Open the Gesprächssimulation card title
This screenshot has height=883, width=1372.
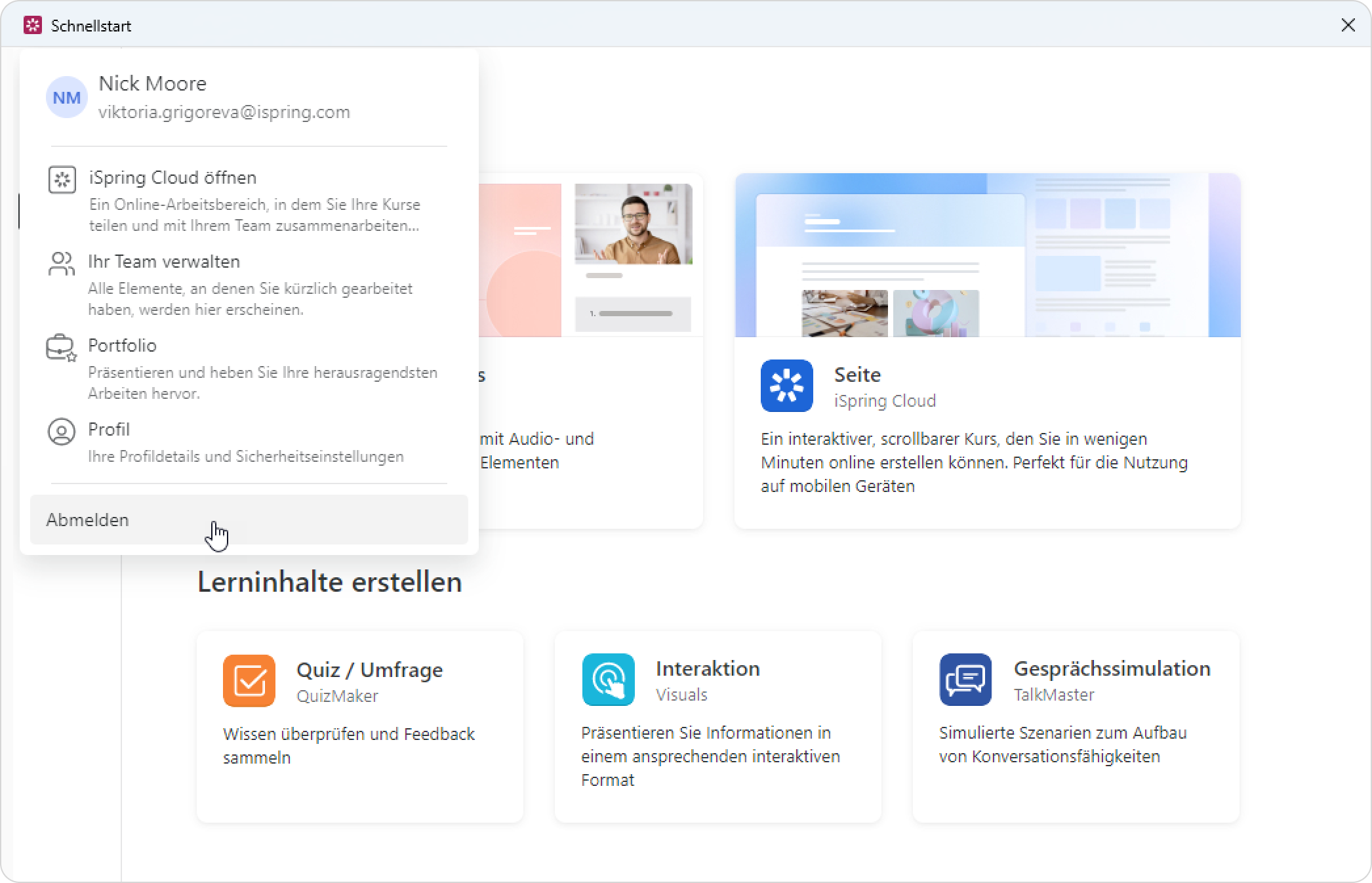1112,668
